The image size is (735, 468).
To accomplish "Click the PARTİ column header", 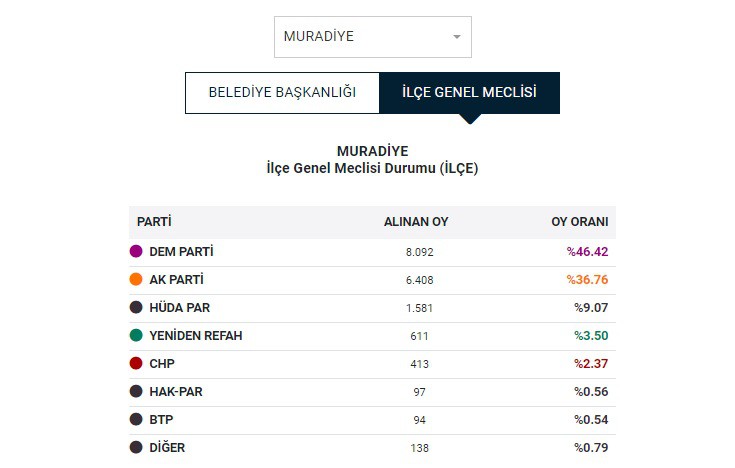I will (x=154, y=222).
